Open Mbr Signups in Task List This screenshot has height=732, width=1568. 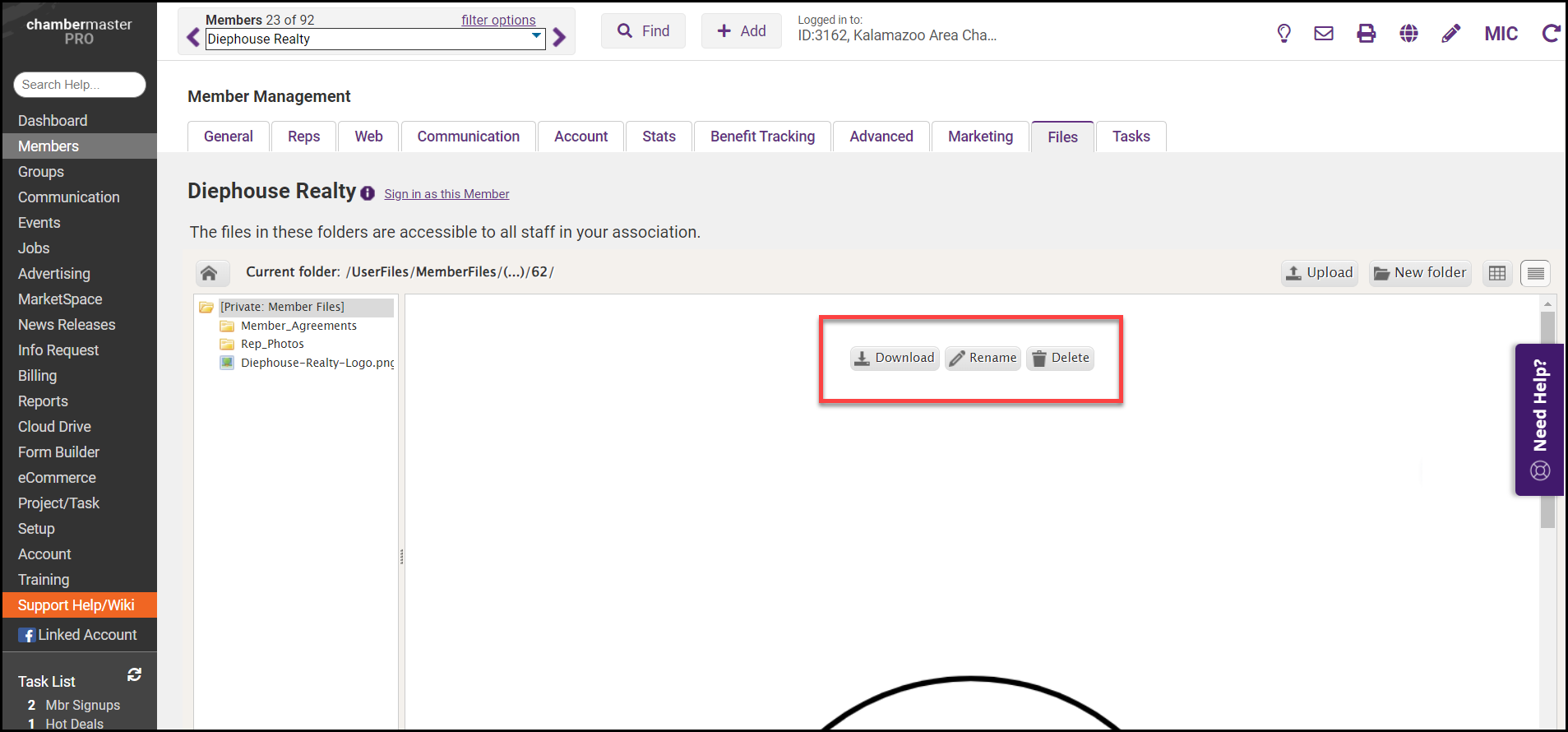82,705
